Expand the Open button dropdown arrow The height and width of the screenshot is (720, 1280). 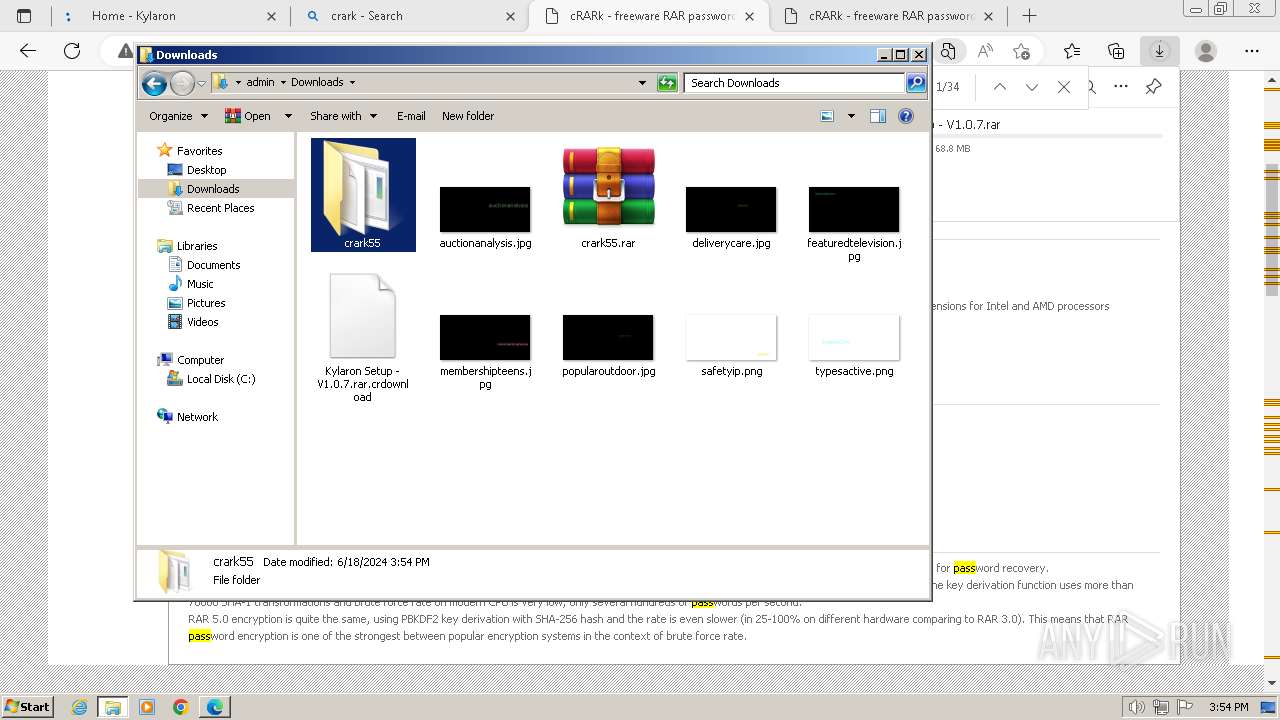pos(288,116)
